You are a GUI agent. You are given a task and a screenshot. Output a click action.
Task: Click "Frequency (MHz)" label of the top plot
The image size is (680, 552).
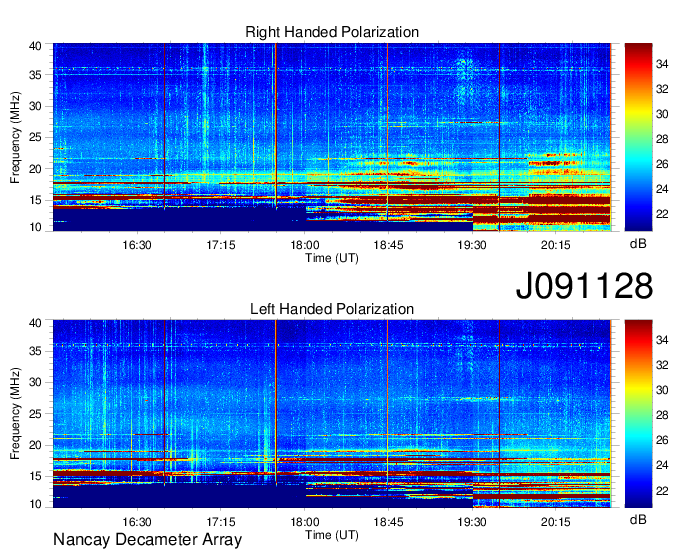tap(15, 137)
